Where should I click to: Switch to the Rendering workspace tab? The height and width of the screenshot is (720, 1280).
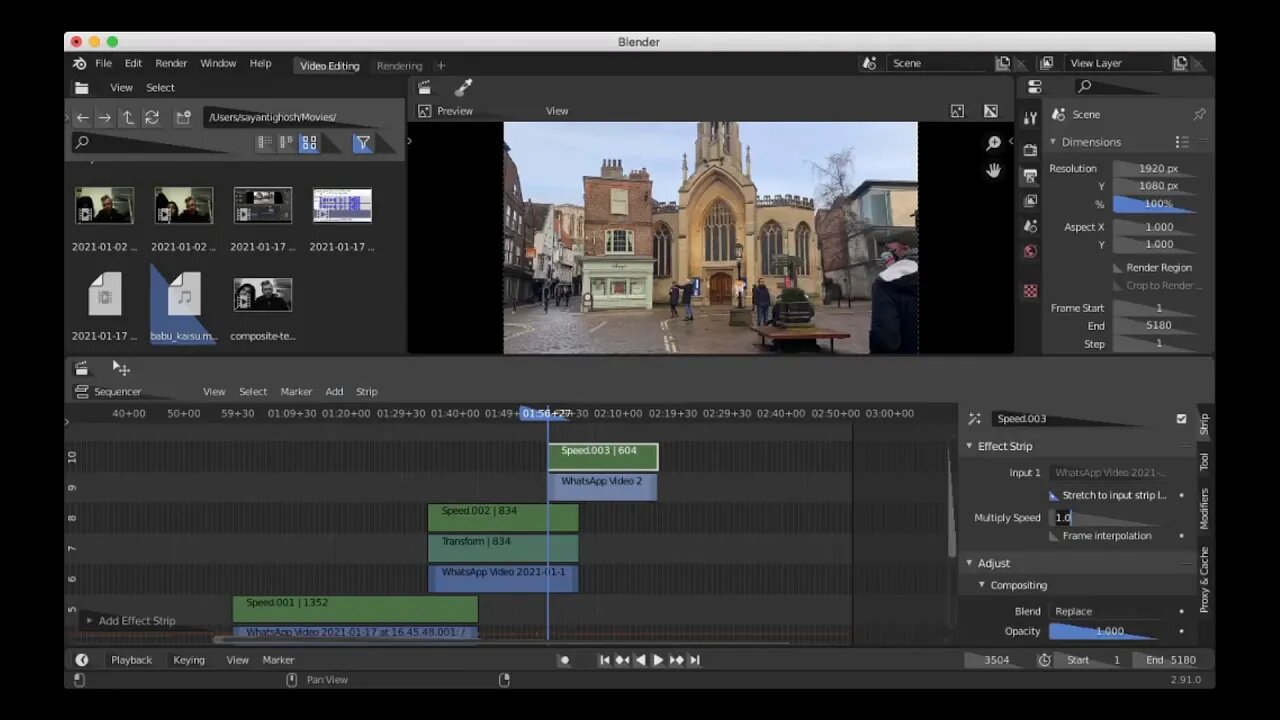tap(399, 66)
